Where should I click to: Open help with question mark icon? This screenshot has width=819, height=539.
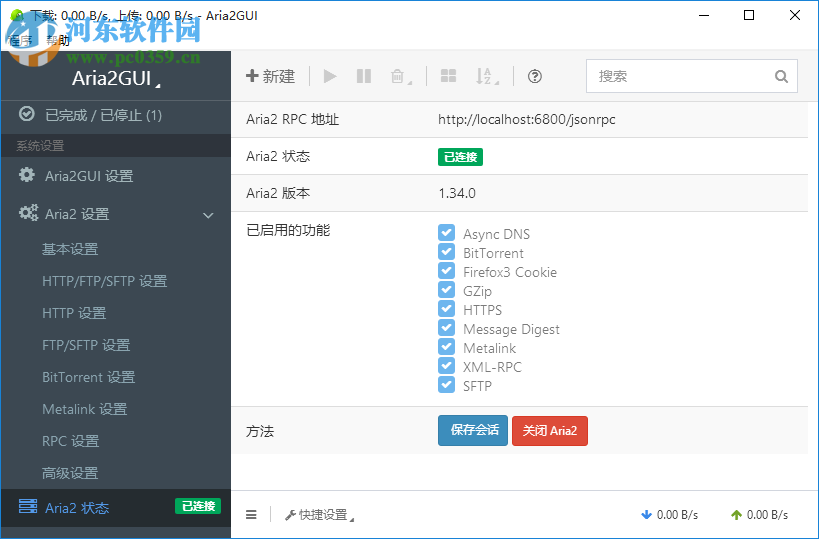pyautogui.click(x=534, y=76)
